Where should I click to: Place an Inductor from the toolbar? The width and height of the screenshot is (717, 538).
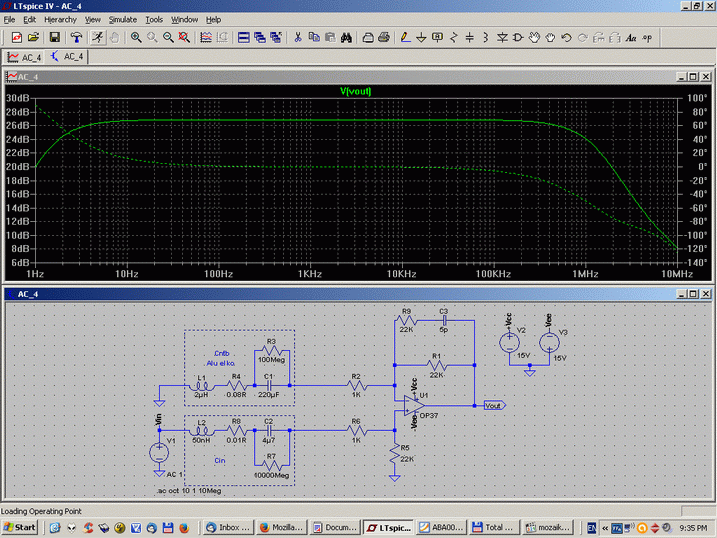486,37
